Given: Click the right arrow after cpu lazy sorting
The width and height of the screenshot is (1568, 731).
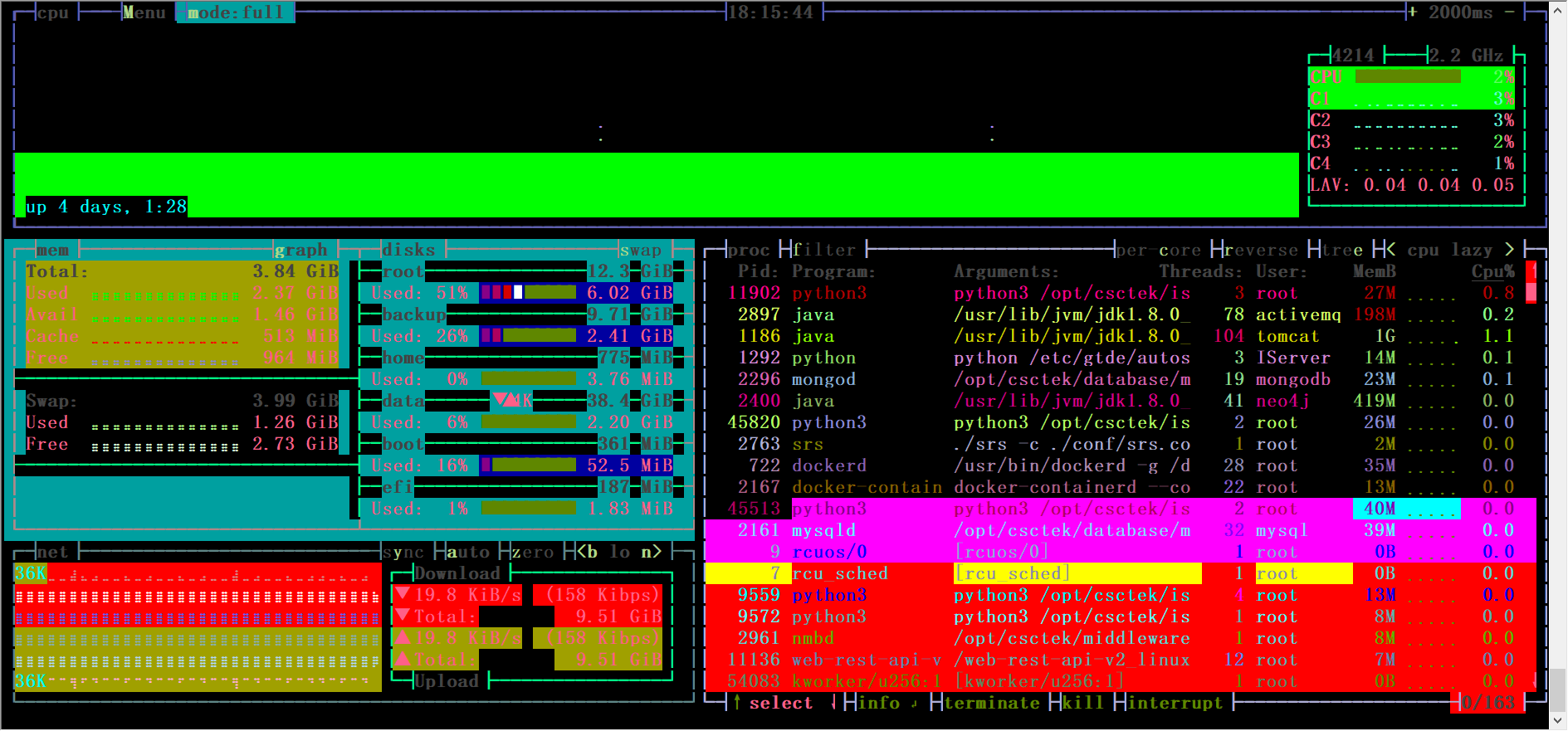Looking at the screenshot, I should coord(1509,250).
